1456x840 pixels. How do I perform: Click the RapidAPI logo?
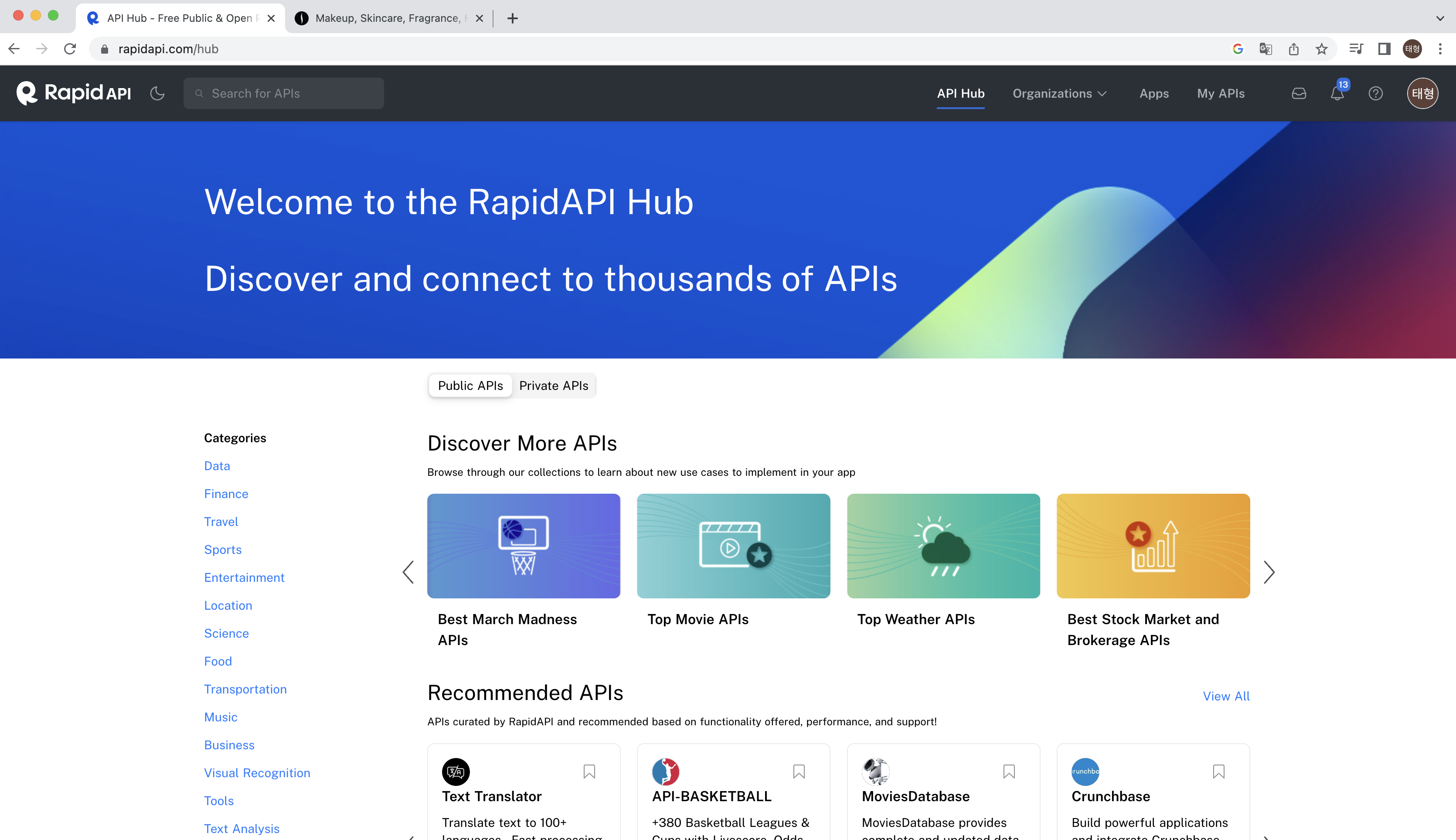coord(74,93)
